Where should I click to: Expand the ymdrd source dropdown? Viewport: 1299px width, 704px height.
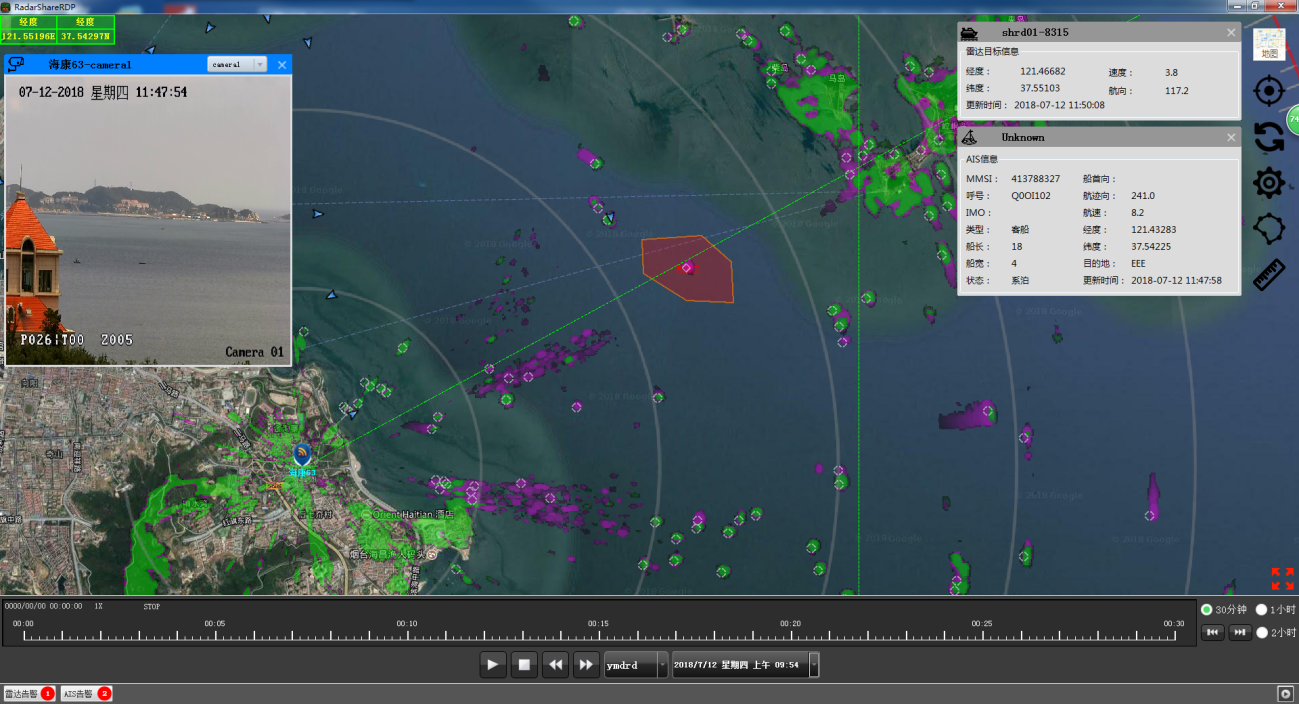point(662,665)
